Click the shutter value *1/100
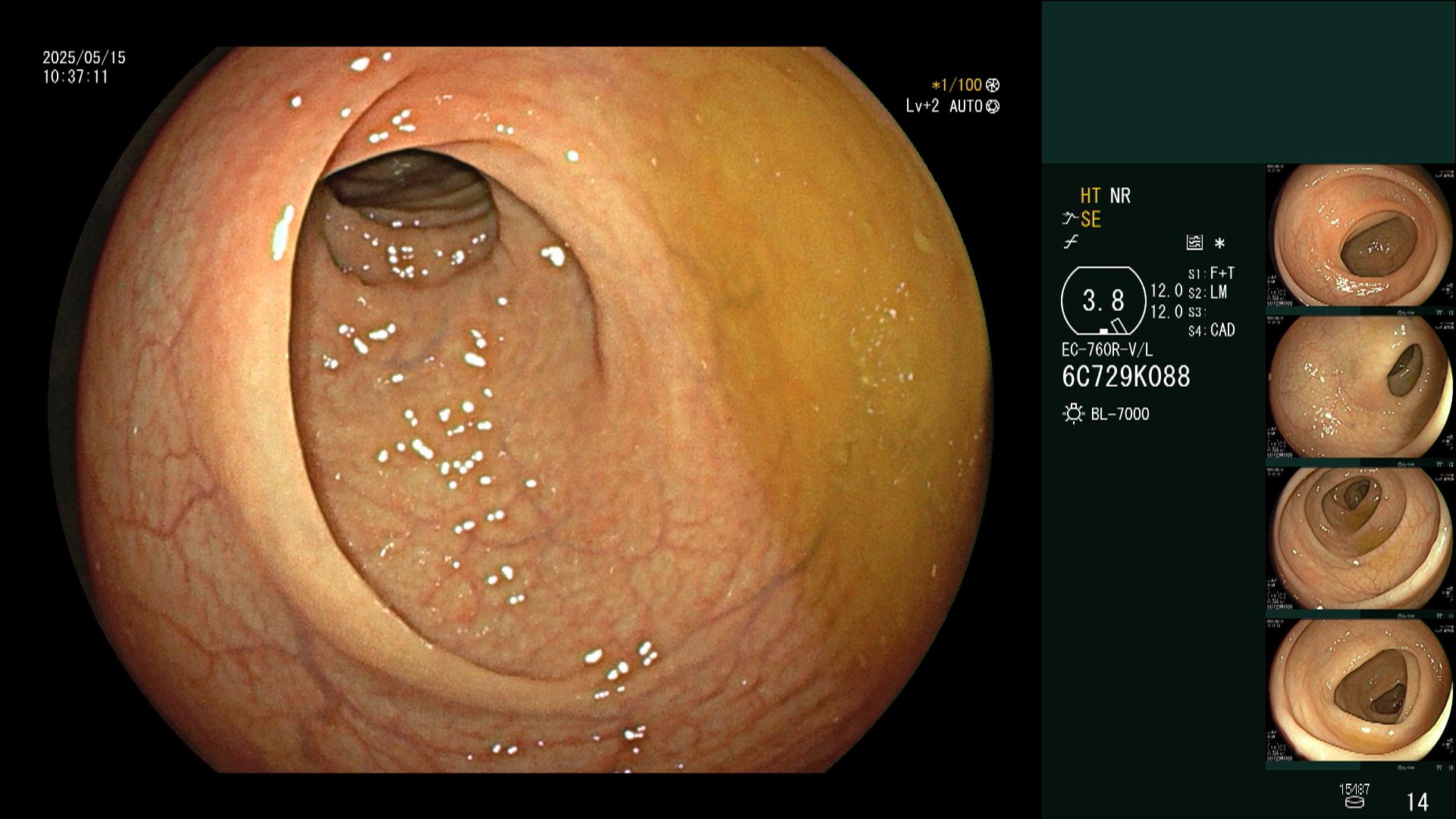1456x819 pixels. click(x=956, y=85)
